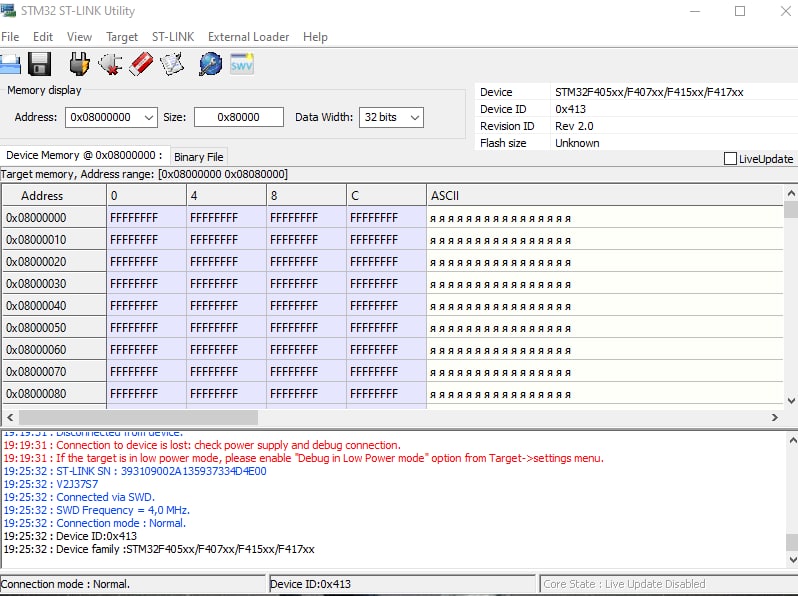Click the log panel scroll down arrow
This screenshot has width=798, height=596.
(x=792, y=559)
